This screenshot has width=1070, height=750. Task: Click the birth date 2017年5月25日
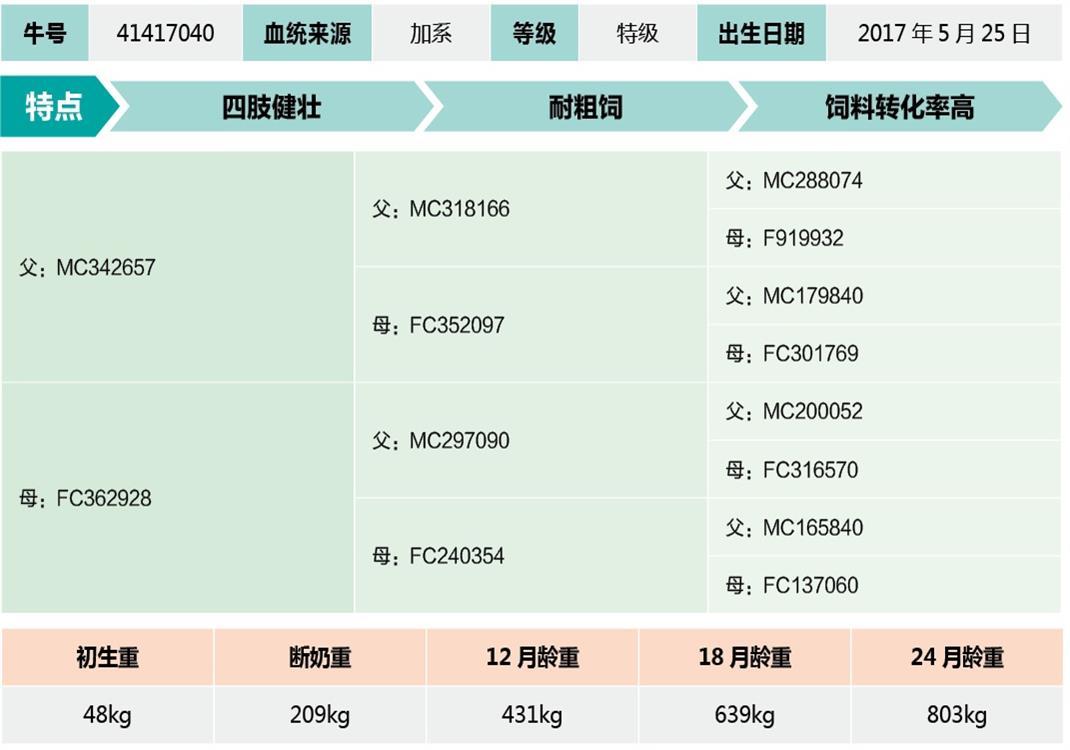[x=943, y=33]
